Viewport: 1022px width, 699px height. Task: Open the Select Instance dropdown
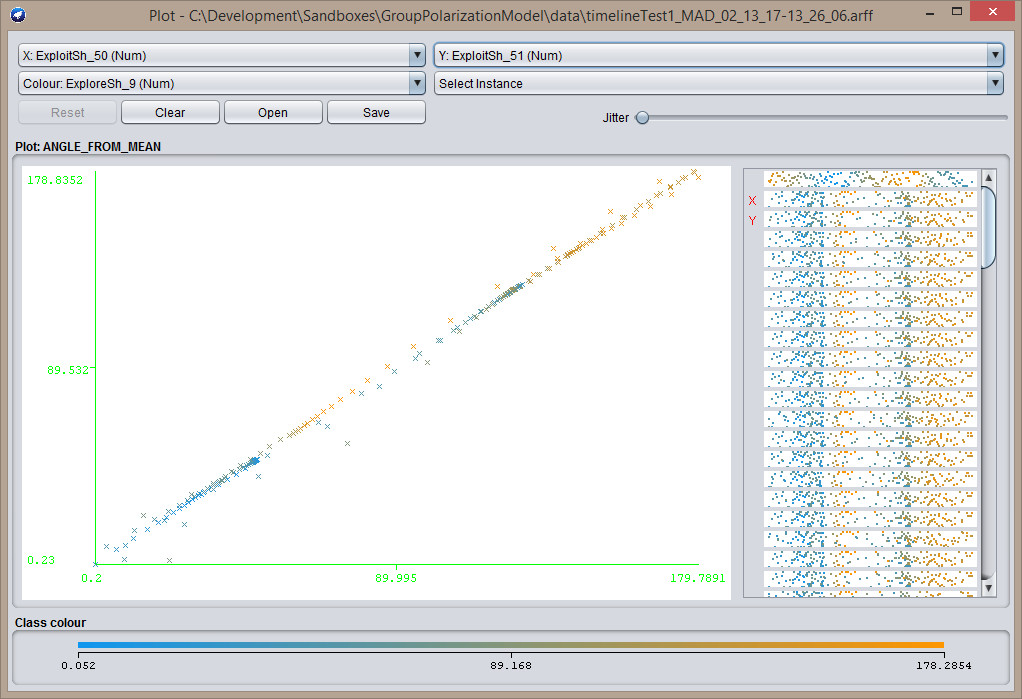pos(718,84)
